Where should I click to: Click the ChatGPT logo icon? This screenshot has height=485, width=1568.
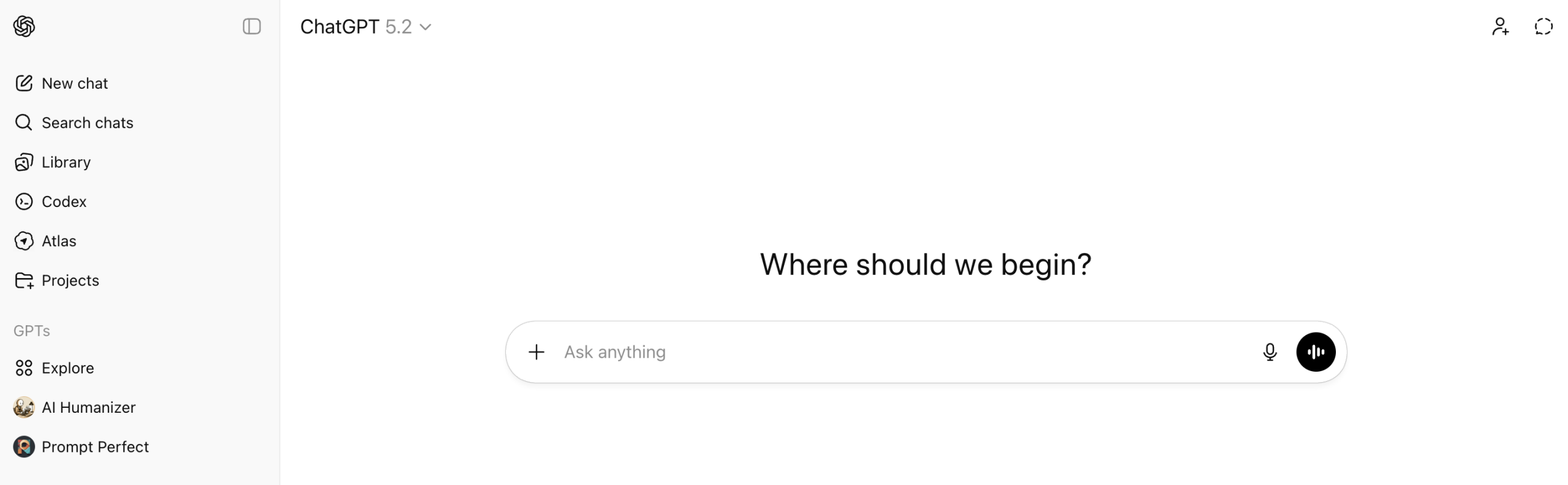point(24,26)
